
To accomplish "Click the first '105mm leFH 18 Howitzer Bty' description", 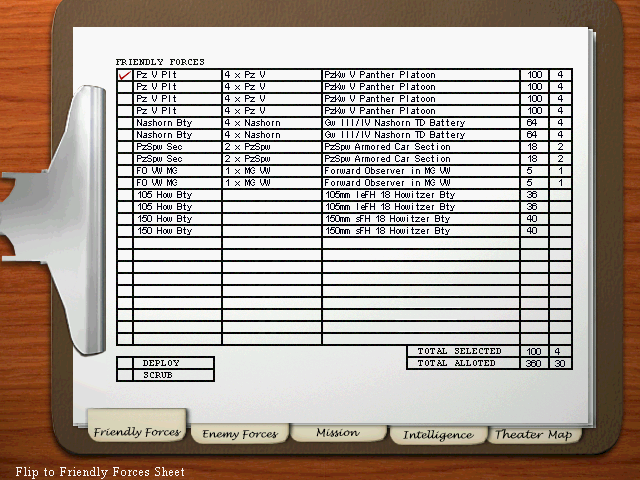I will pos(390,195).
